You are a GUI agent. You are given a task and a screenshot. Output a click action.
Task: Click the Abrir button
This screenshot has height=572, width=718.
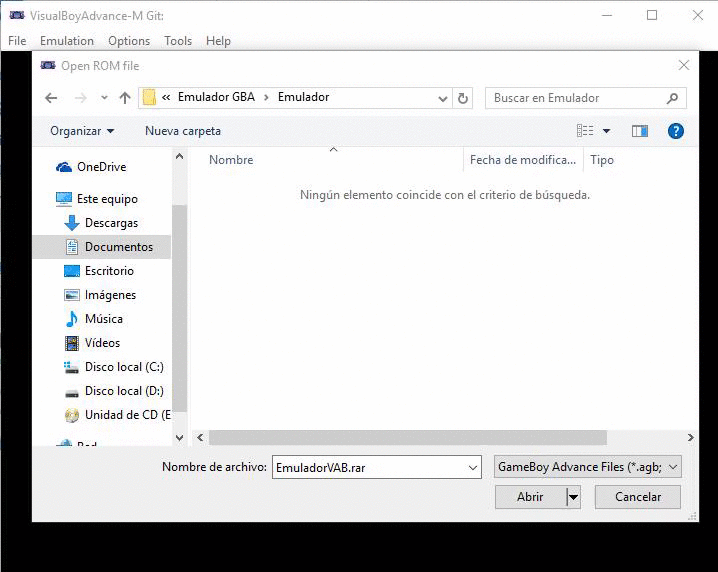pos(530,497)
